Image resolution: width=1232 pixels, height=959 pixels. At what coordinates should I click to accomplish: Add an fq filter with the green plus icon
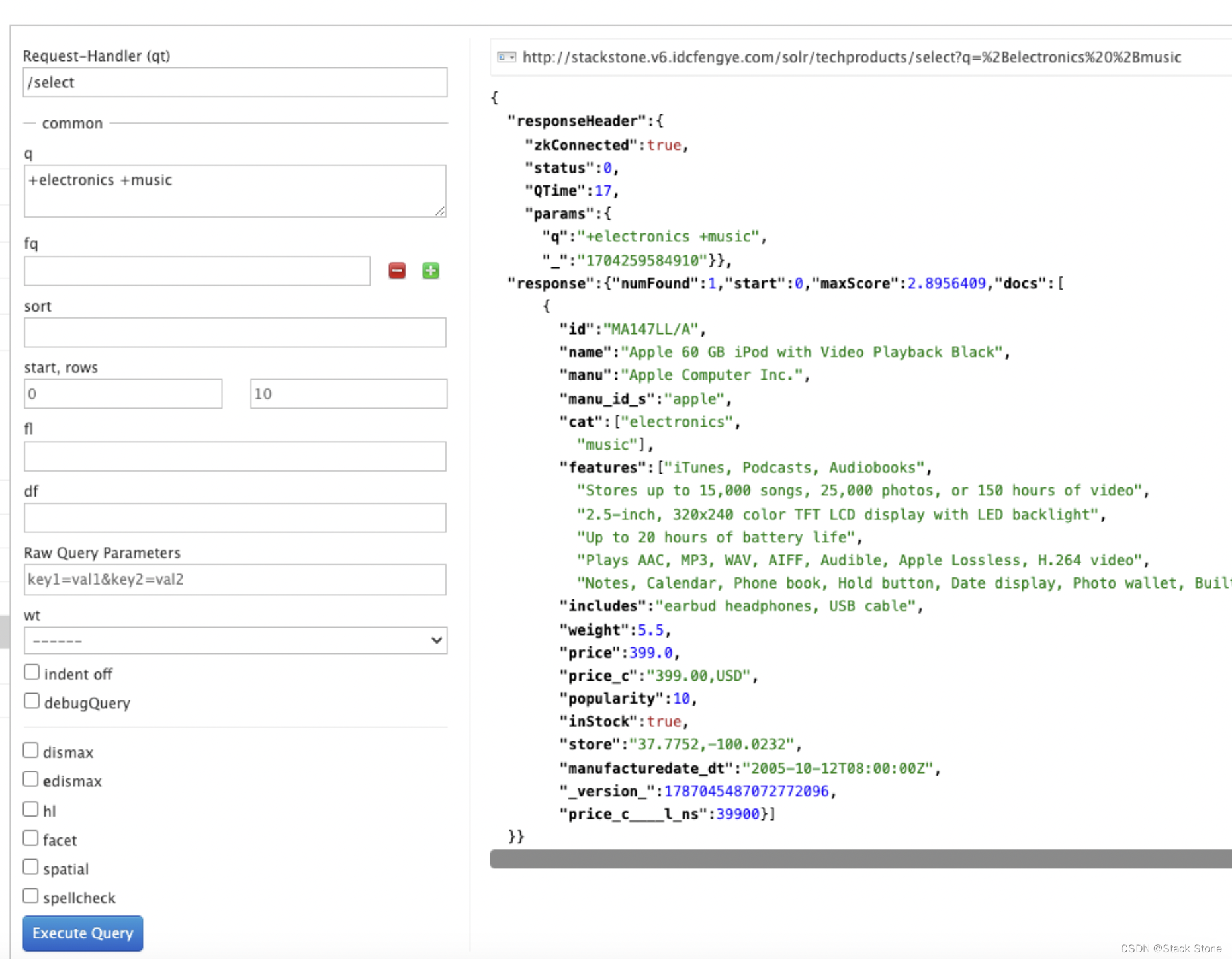click(431, 271)
